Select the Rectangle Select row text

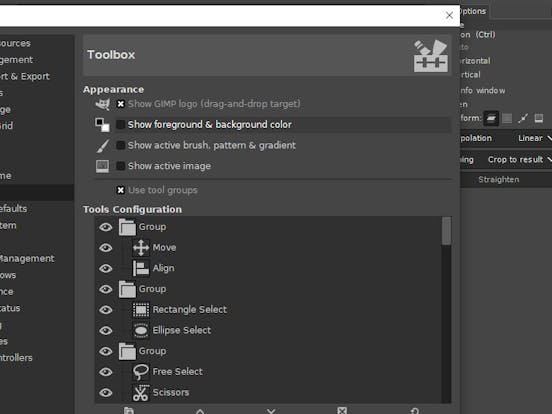point(189,310)
